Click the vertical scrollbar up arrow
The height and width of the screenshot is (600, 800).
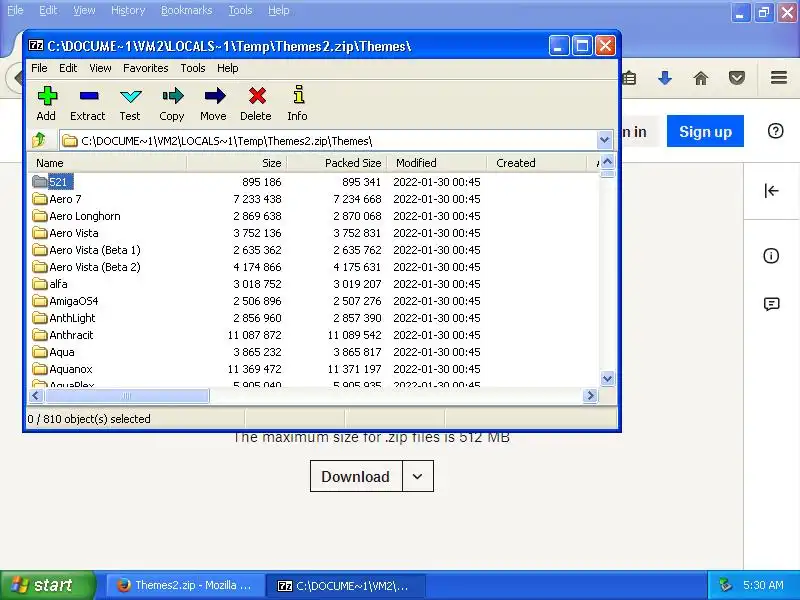(x=607, y=162)
